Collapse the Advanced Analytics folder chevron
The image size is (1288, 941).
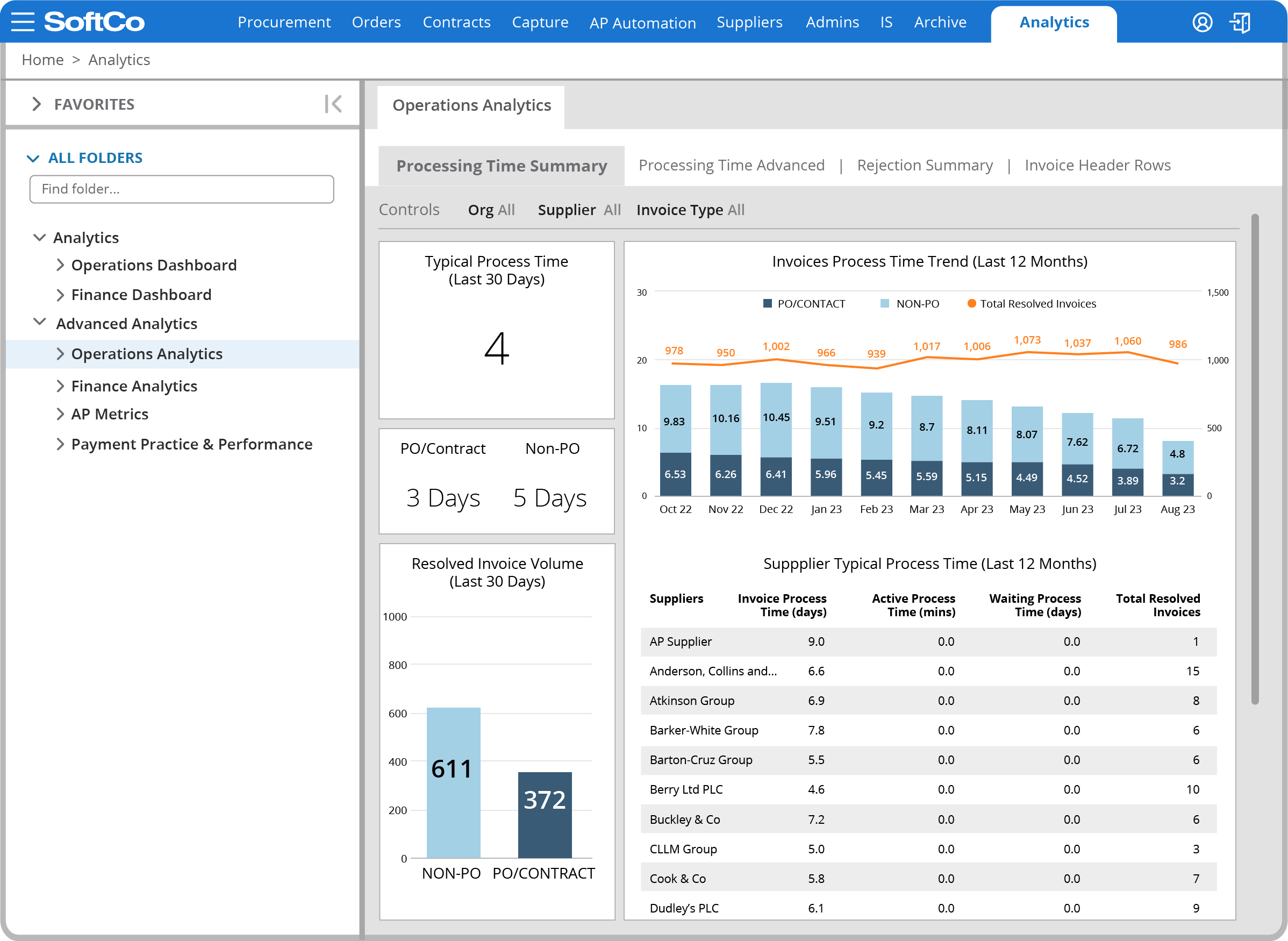tap(39, 322)
